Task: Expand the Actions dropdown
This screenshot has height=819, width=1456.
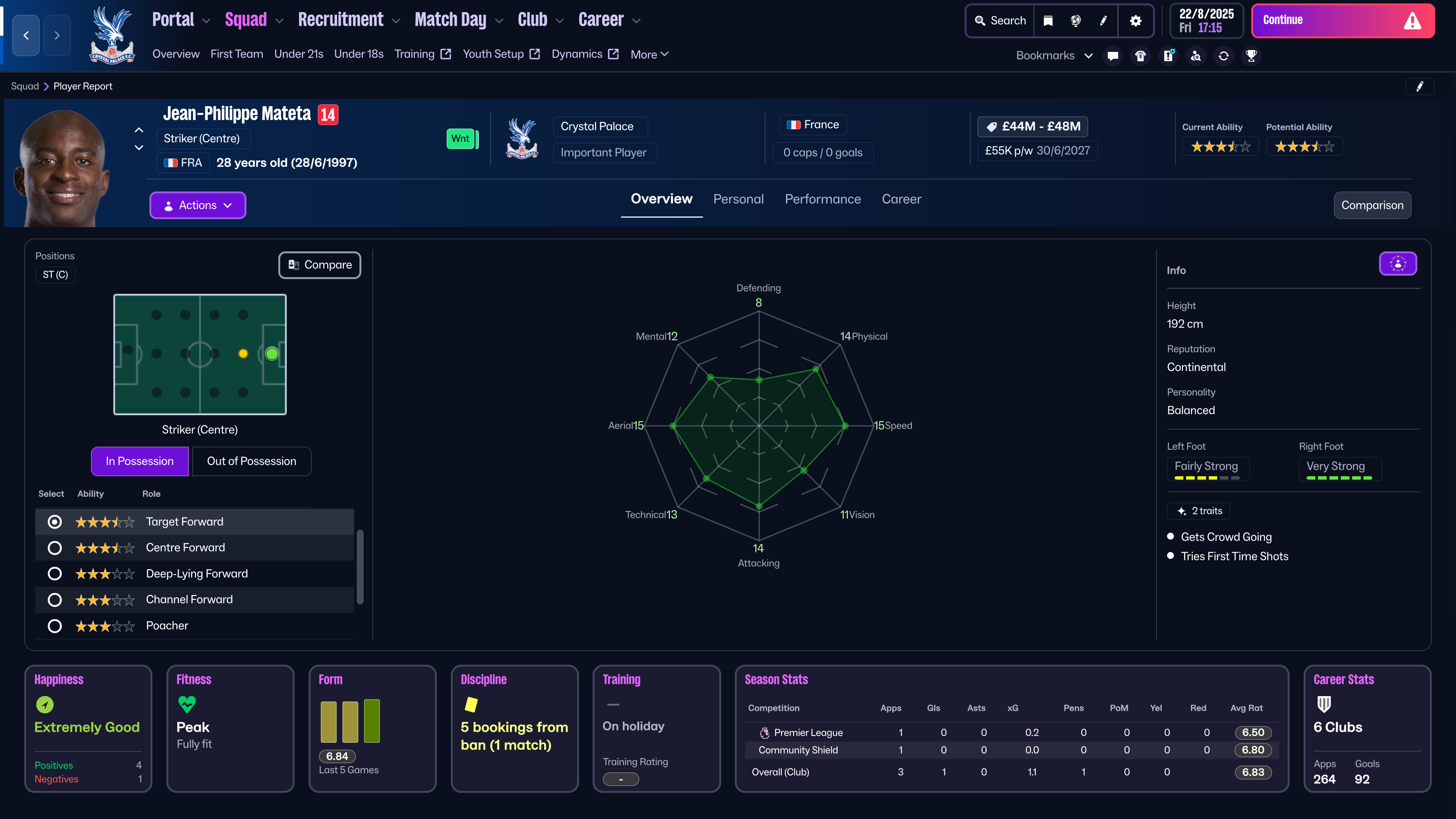Action: pos(197,205)
